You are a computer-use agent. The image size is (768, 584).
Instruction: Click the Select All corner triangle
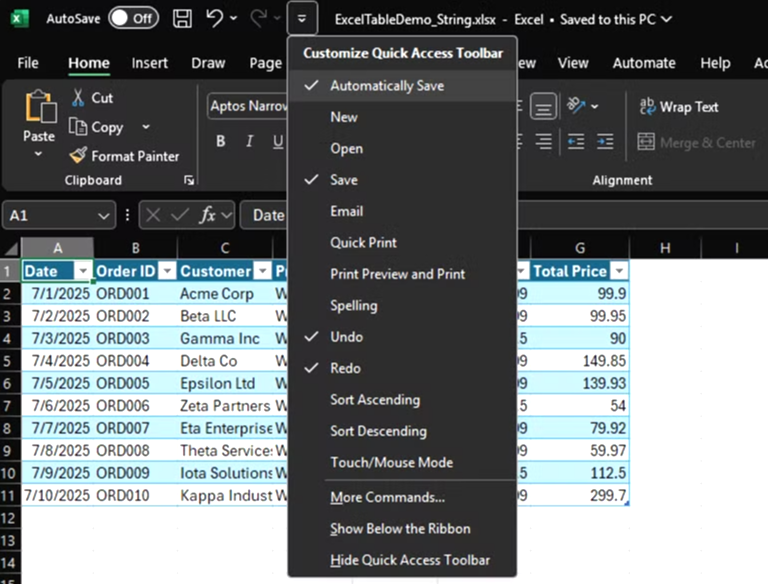pos(11,248)
